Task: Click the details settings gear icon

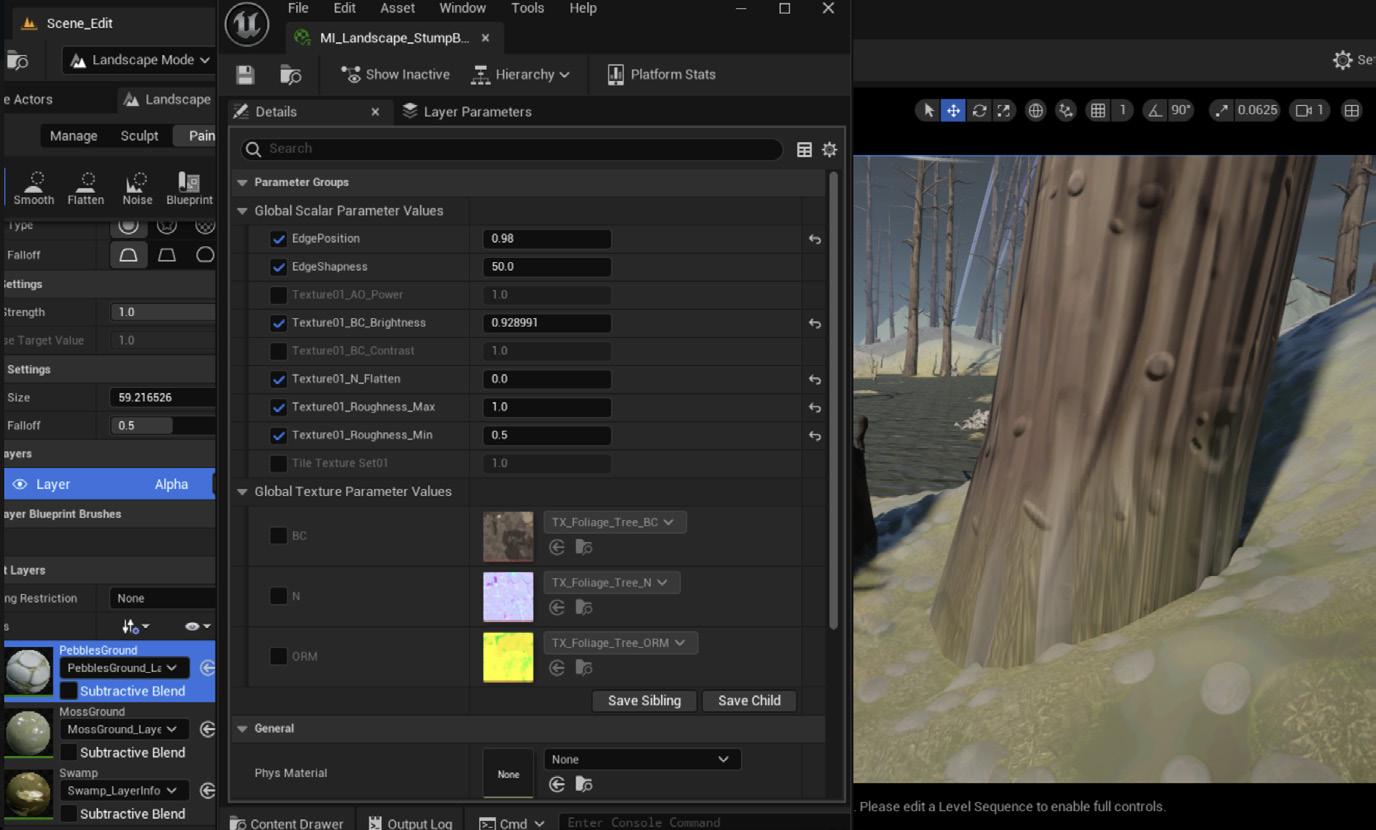Action: pyautogui.click(x=829, y=149)
